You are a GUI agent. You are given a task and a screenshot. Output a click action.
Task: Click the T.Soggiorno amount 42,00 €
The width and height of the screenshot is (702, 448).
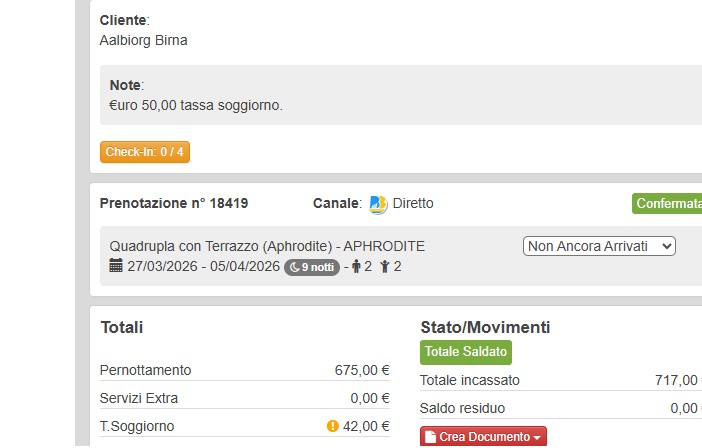tap(367, 426)
